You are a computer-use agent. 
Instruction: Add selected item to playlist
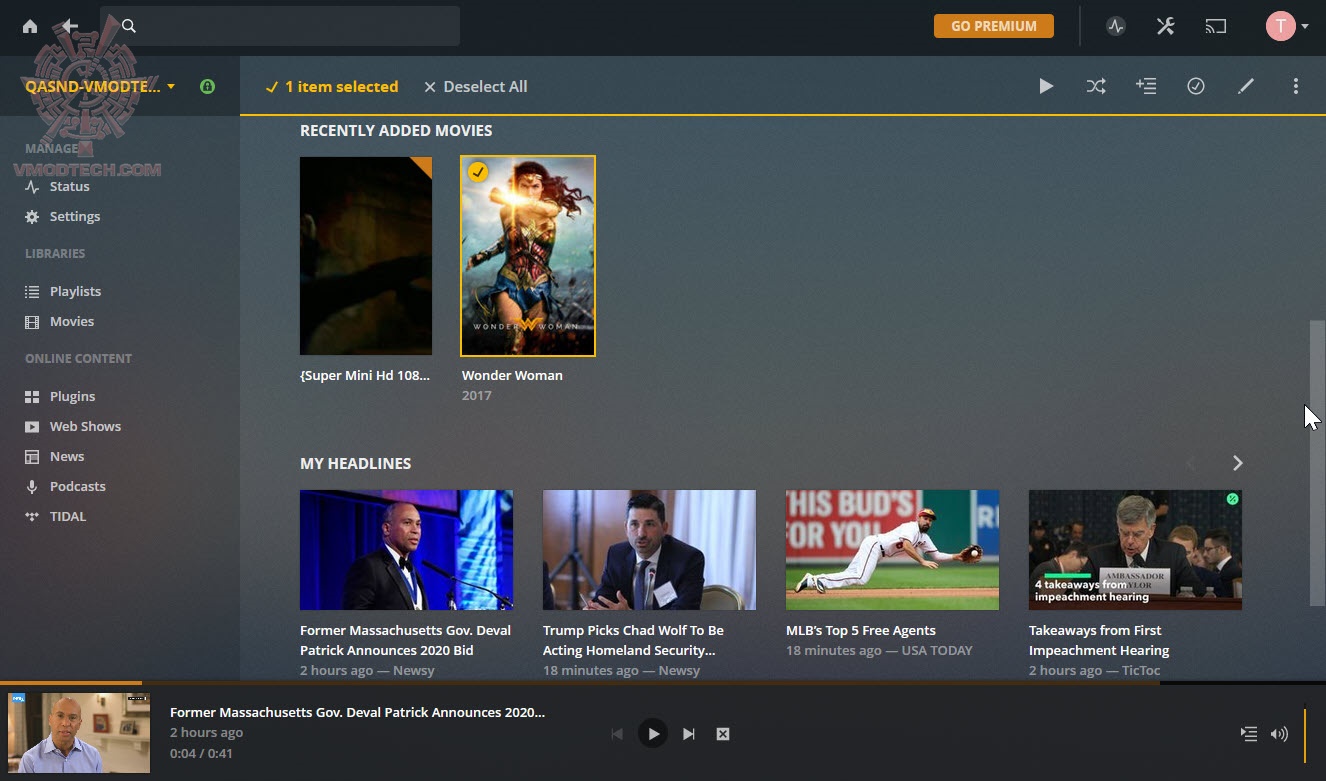click(1146, 86)
